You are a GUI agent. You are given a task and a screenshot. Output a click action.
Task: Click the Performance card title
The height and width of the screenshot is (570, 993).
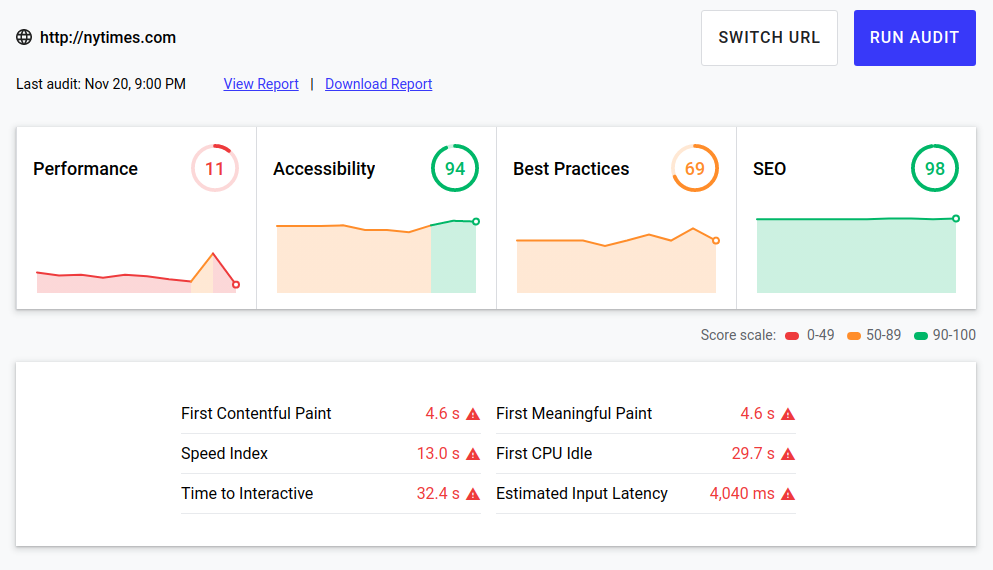point(85,169)
